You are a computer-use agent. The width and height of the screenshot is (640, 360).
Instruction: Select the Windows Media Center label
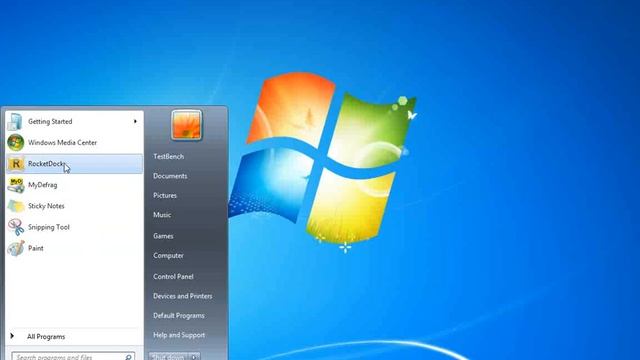pos(62,142)
